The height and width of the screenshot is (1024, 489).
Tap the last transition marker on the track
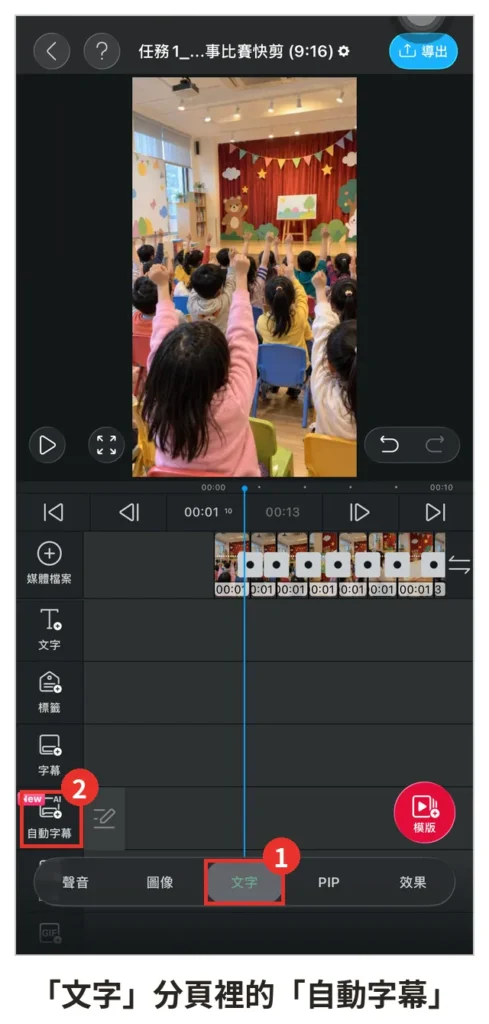pyautogui.click(x=433, y=564)
